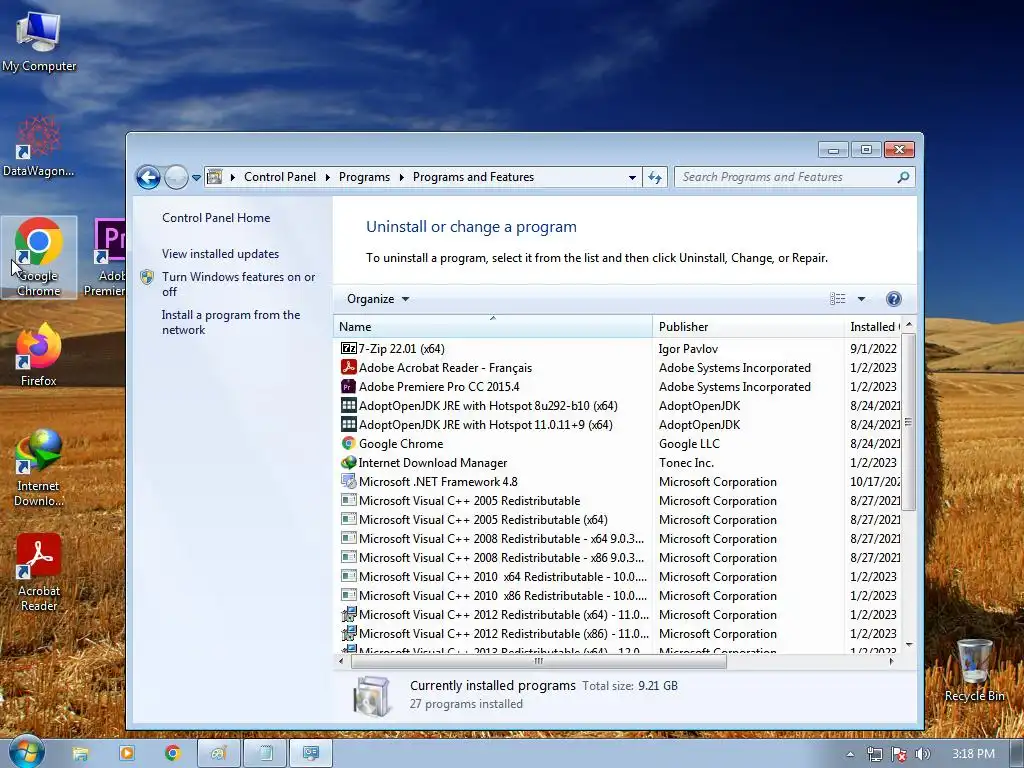Select Microsoft Visual C++ 2008 Redistributable x86 row
The image size is (1024, 768).
coord(619,558)
